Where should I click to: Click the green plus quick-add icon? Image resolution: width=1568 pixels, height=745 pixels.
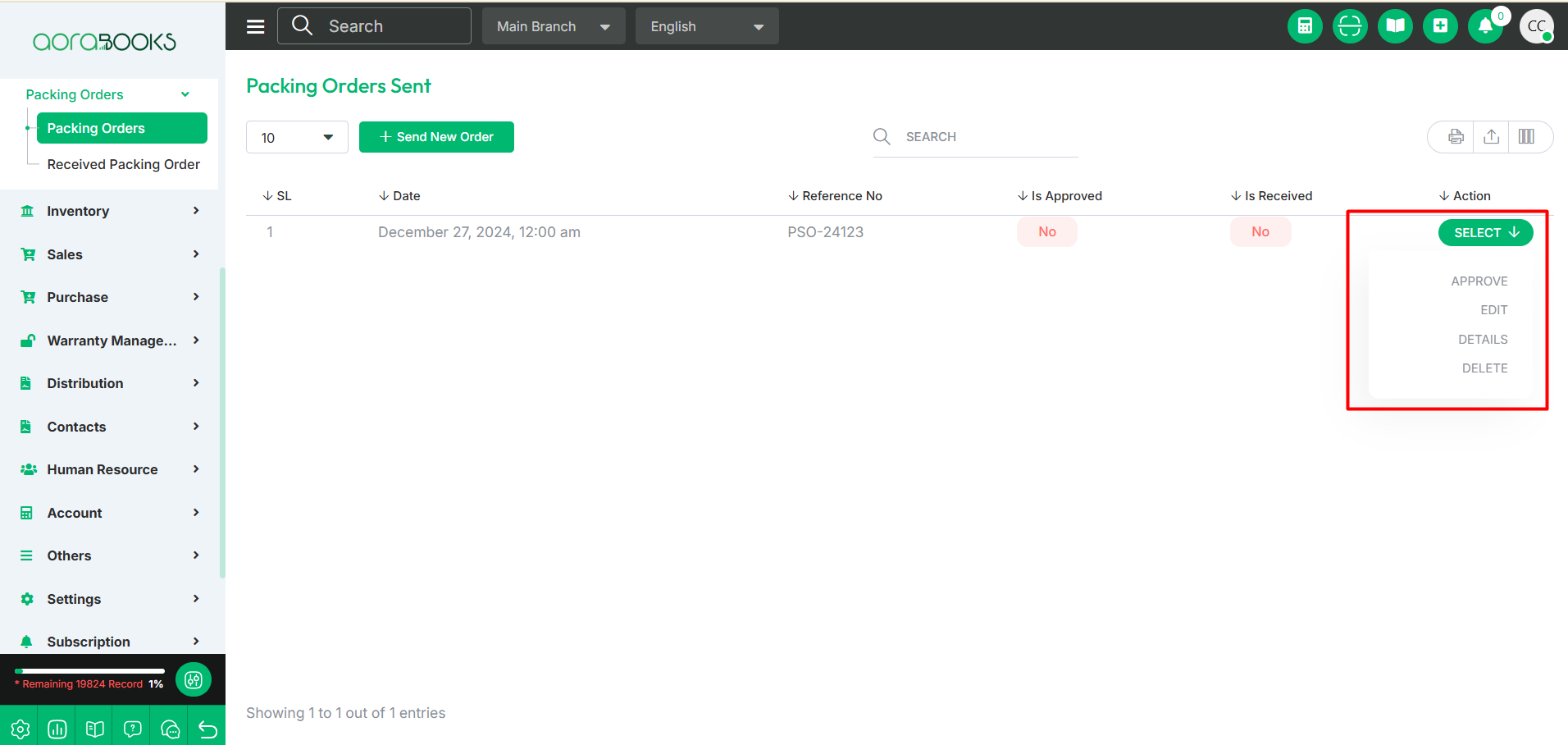click(1440, 26)
